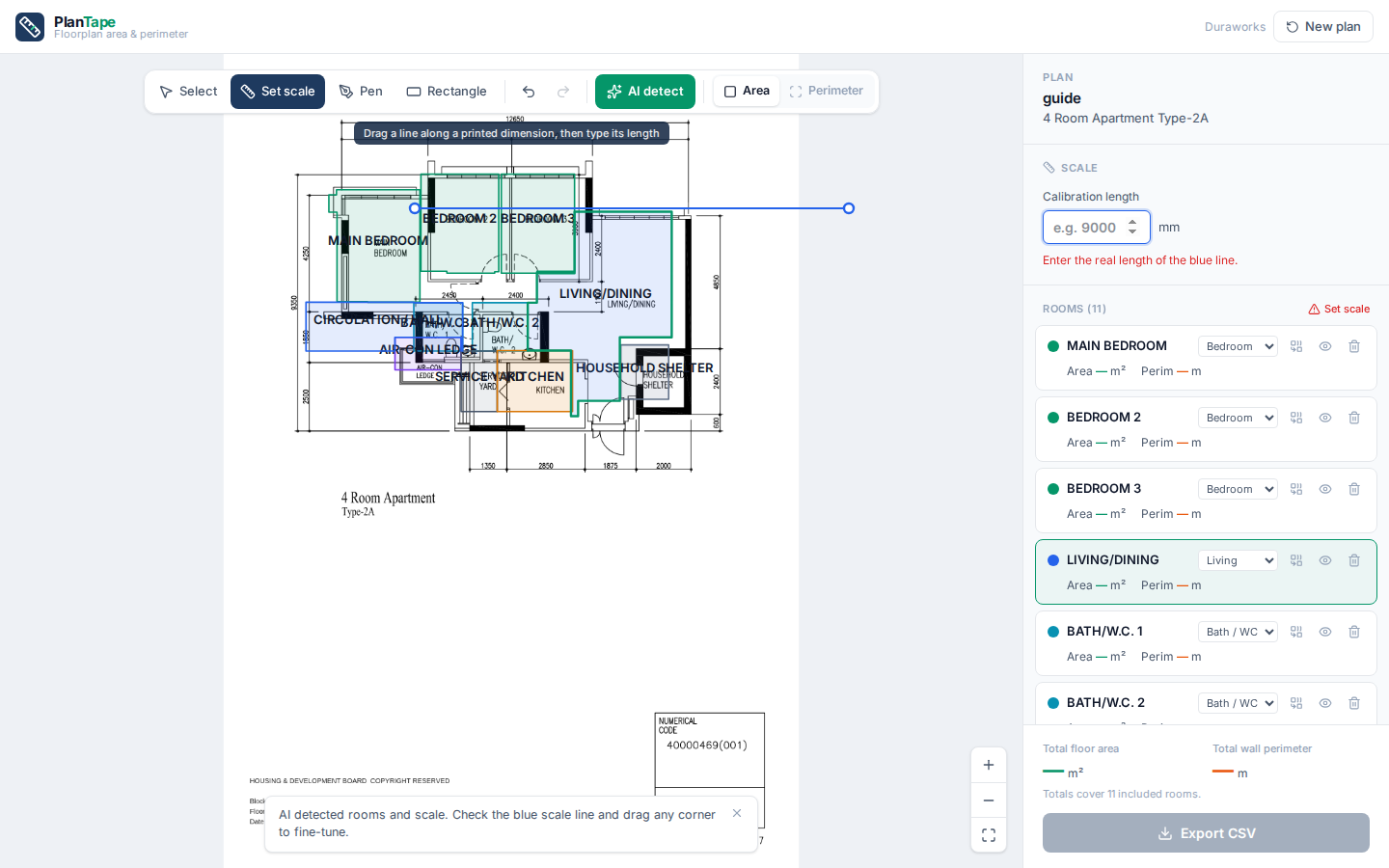This screenshot has width=1389, height=868.
Task: Select the Rectangle tool
Action: (447, 92)
